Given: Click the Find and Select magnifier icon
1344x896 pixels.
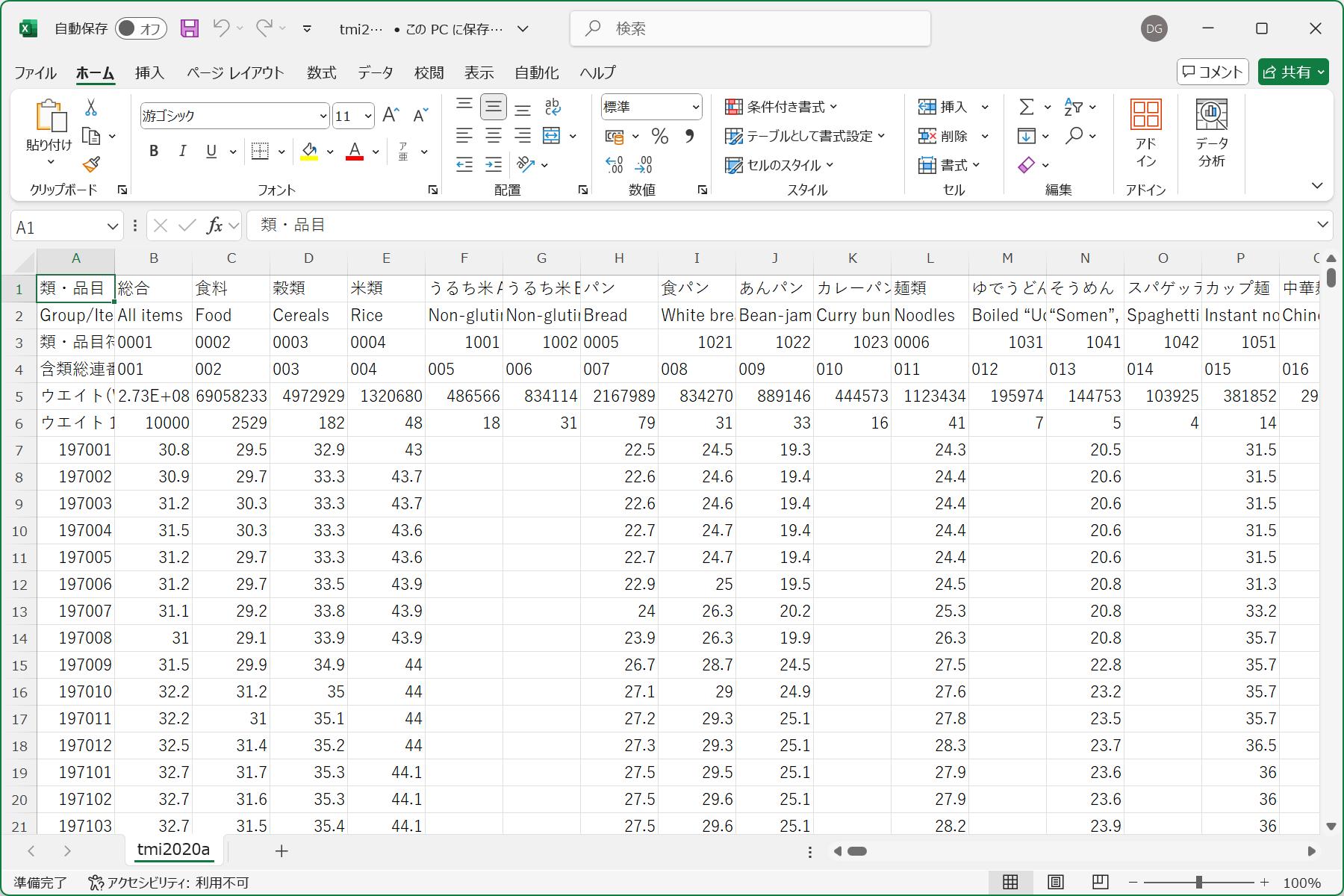Looking at the screenshot, I should point(1074,136).
